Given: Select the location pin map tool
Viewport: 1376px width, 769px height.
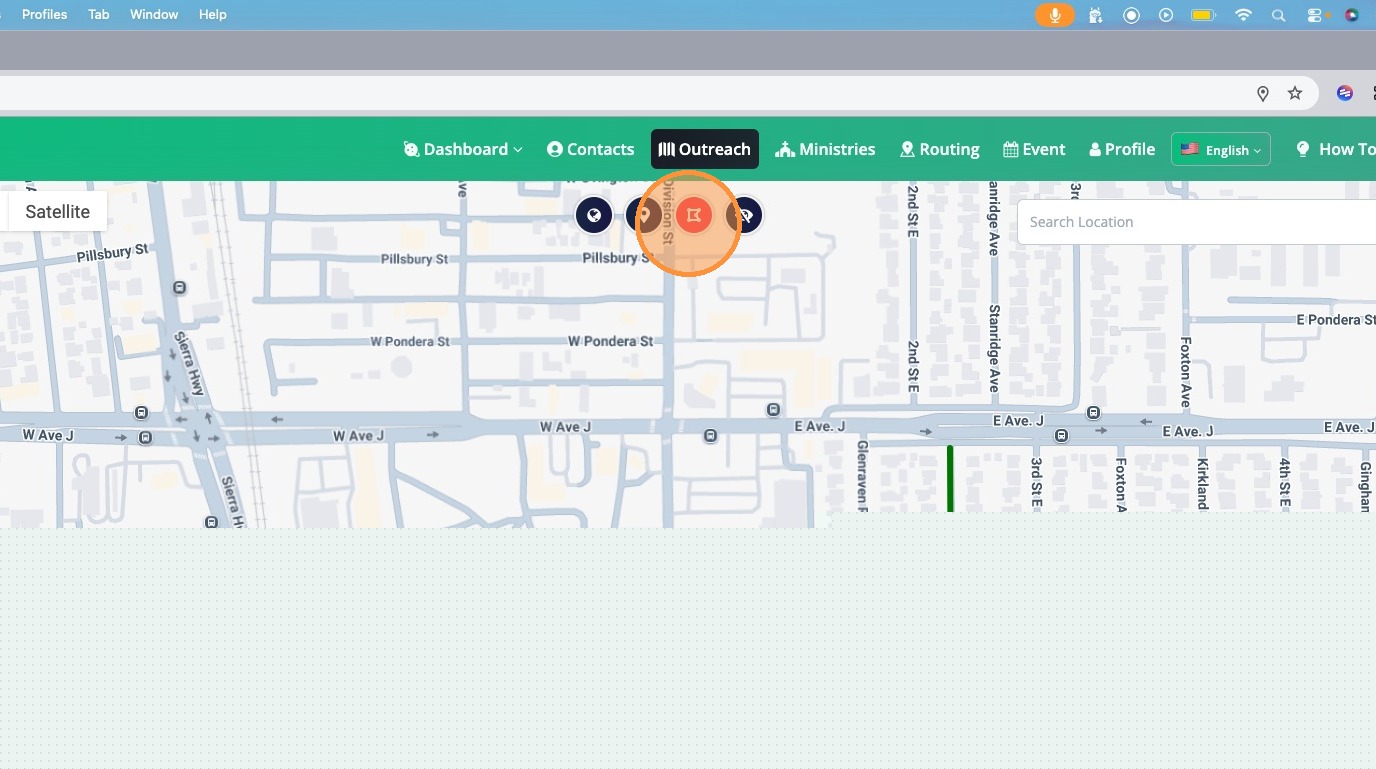Looking at the screenshot, I should pos(644,215).
